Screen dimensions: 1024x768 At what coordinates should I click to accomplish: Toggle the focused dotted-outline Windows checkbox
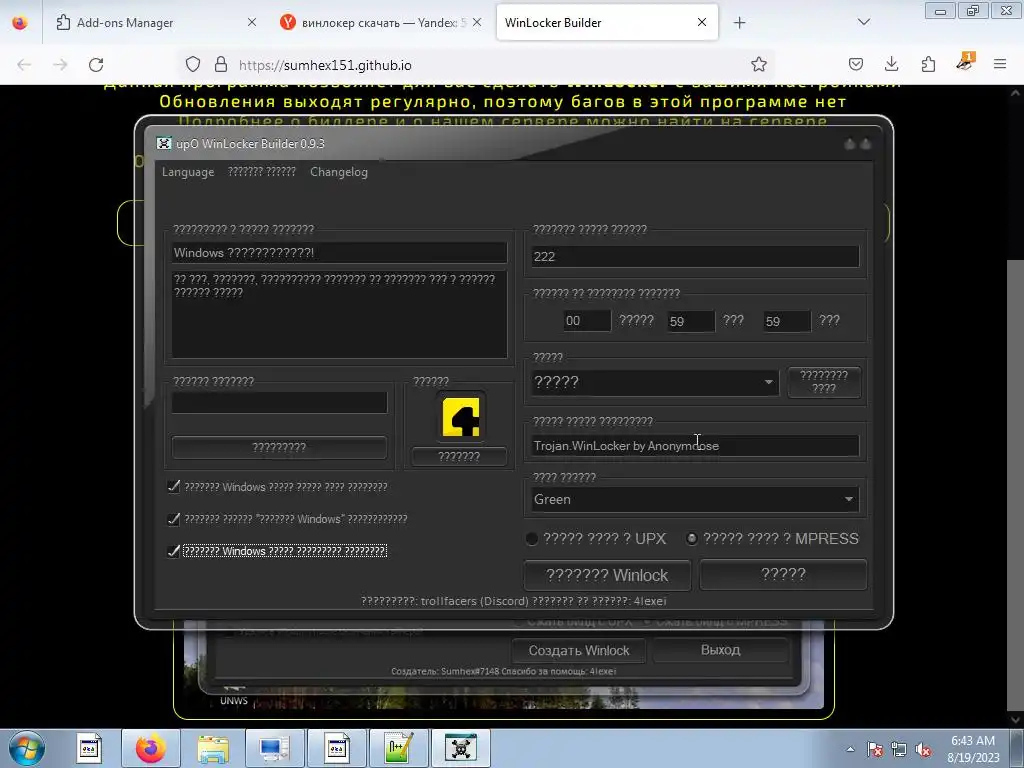pyautogui.click(x=174, y=551)
